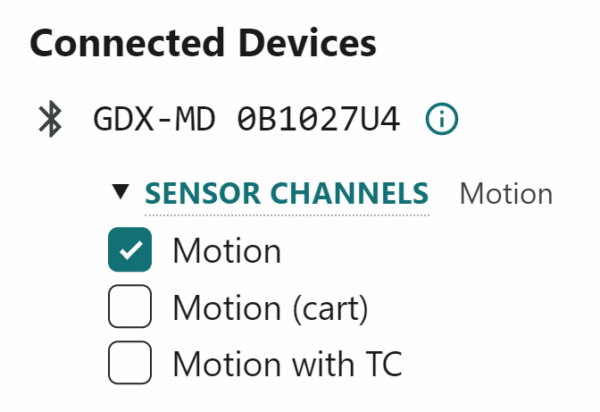Enable the Motion (cart) checkbox
The image size is (600, 412).
point(130,307)
